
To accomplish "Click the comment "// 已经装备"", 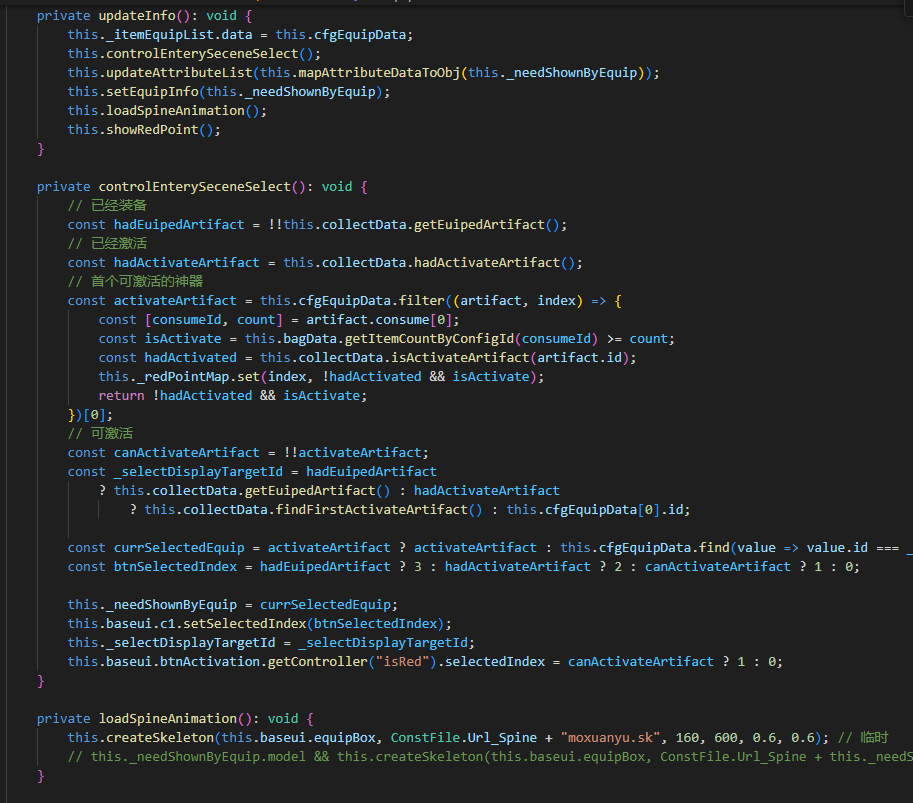I will point(107,206).
